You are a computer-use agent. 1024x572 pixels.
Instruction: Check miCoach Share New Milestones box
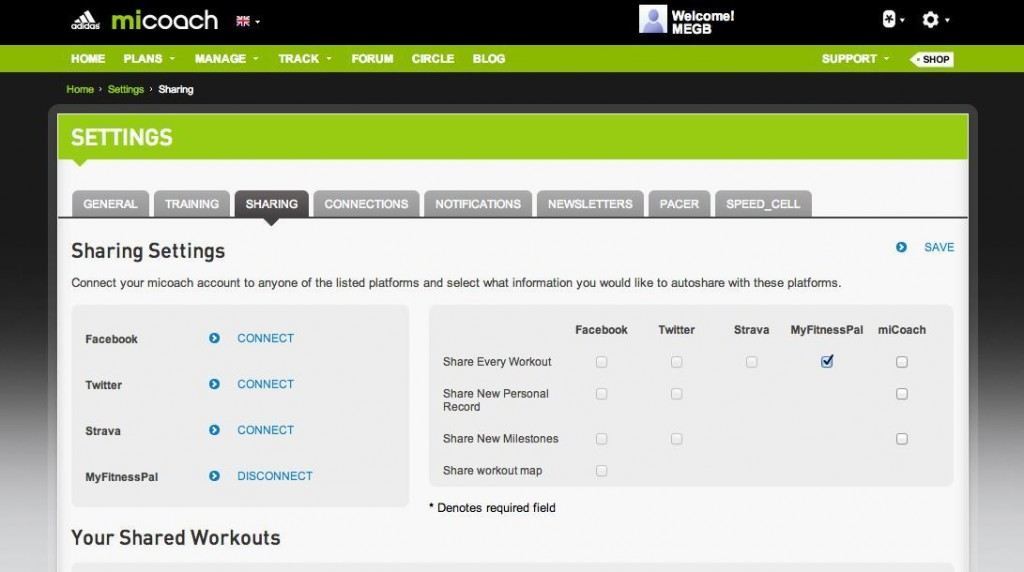coord(902,439)
